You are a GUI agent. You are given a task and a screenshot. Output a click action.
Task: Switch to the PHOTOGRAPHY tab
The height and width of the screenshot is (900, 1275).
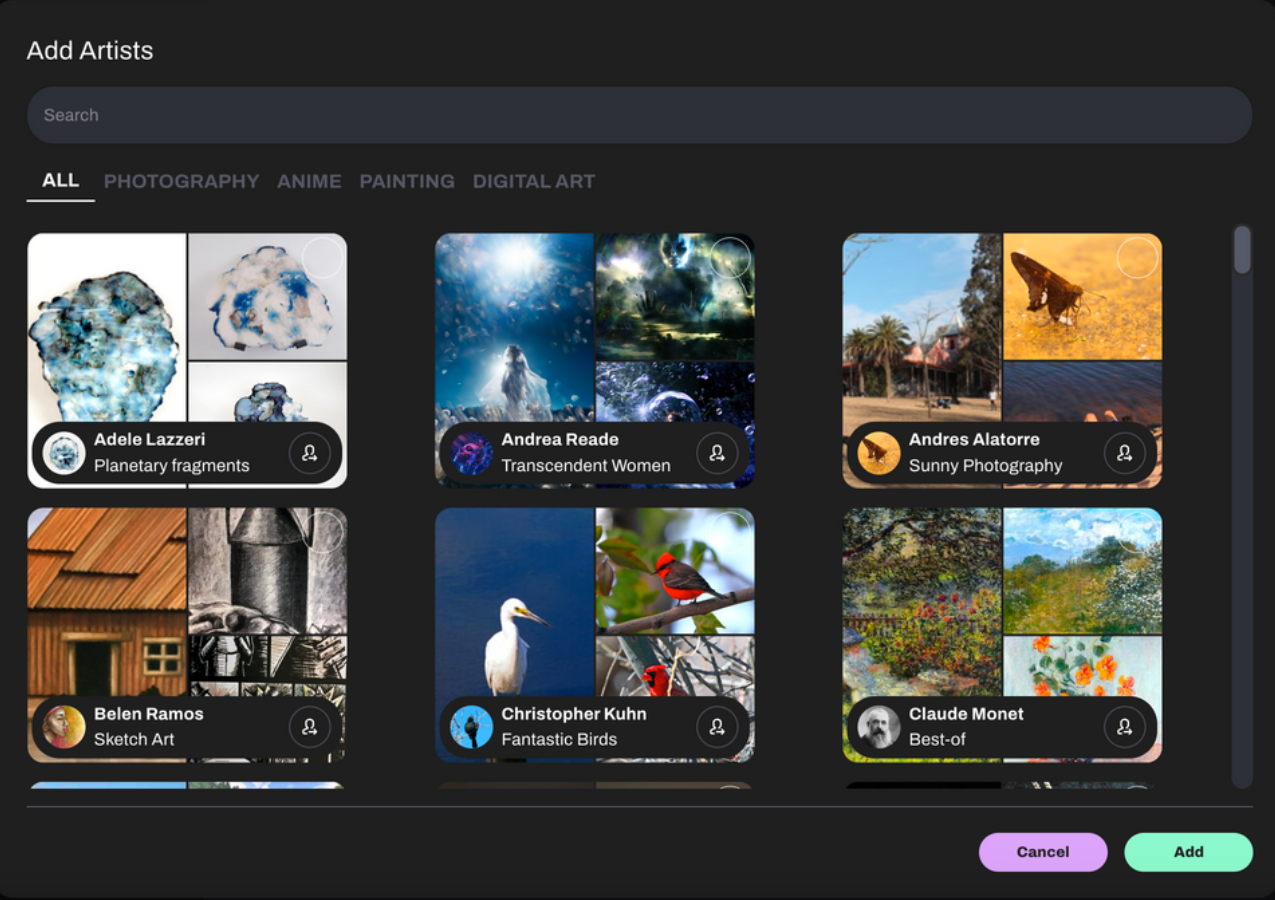pos(181,182)
